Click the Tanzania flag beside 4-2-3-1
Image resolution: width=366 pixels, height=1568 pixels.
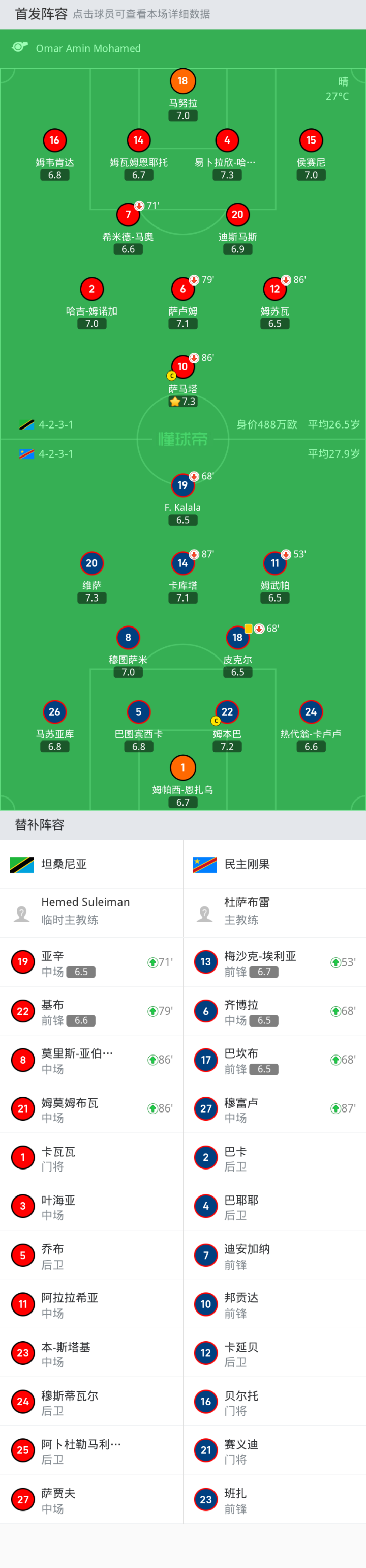coord(26,425)
